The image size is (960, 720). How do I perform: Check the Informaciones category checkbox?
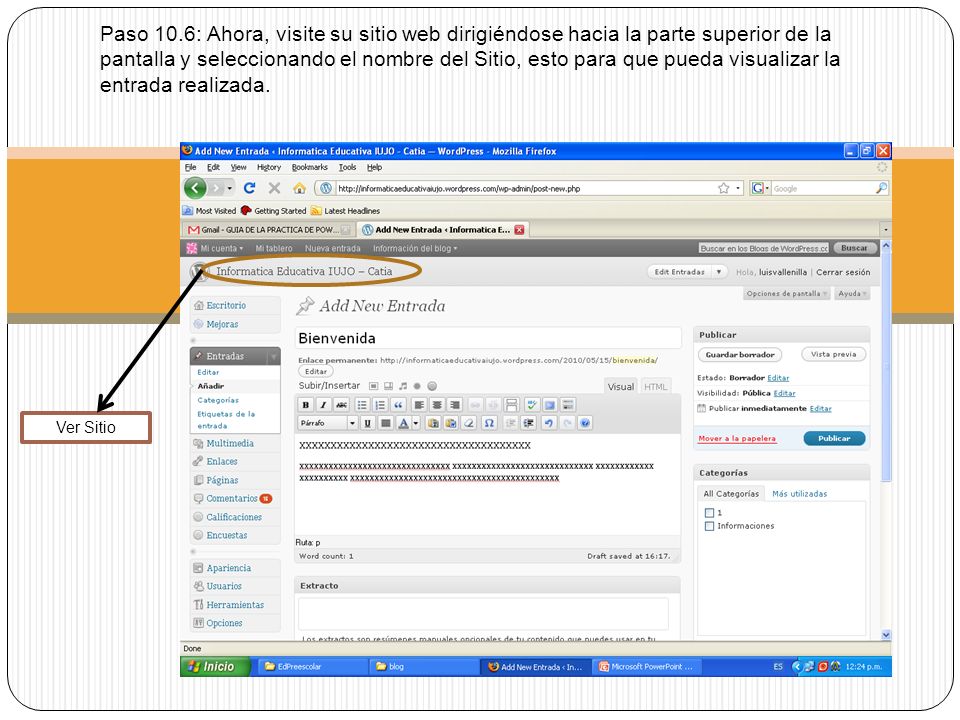click(x=709, y=526)
